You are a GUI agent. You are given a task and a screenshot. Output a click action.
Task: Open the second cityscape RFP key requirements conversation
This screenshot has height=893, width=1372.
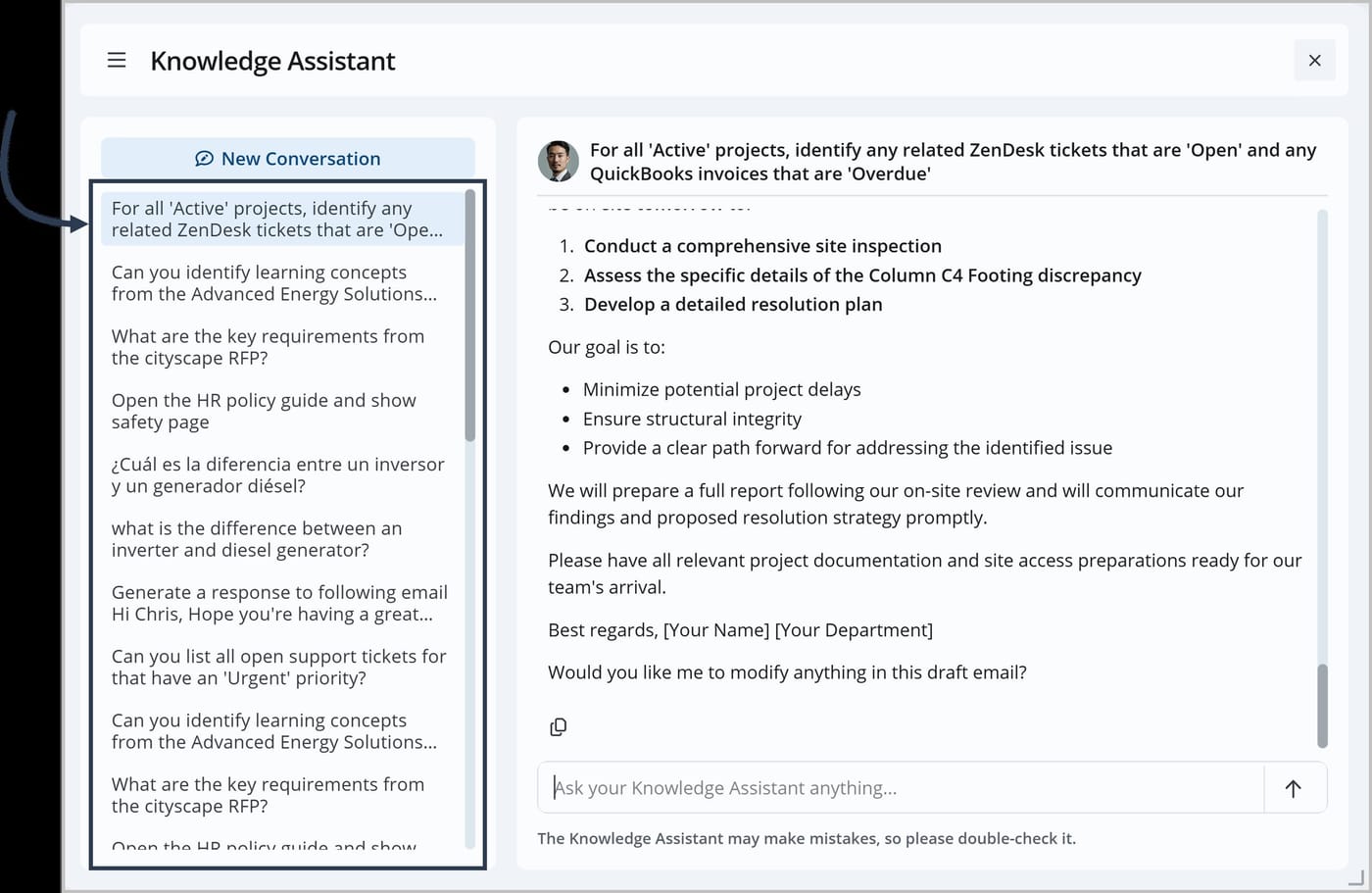point(282,795)
